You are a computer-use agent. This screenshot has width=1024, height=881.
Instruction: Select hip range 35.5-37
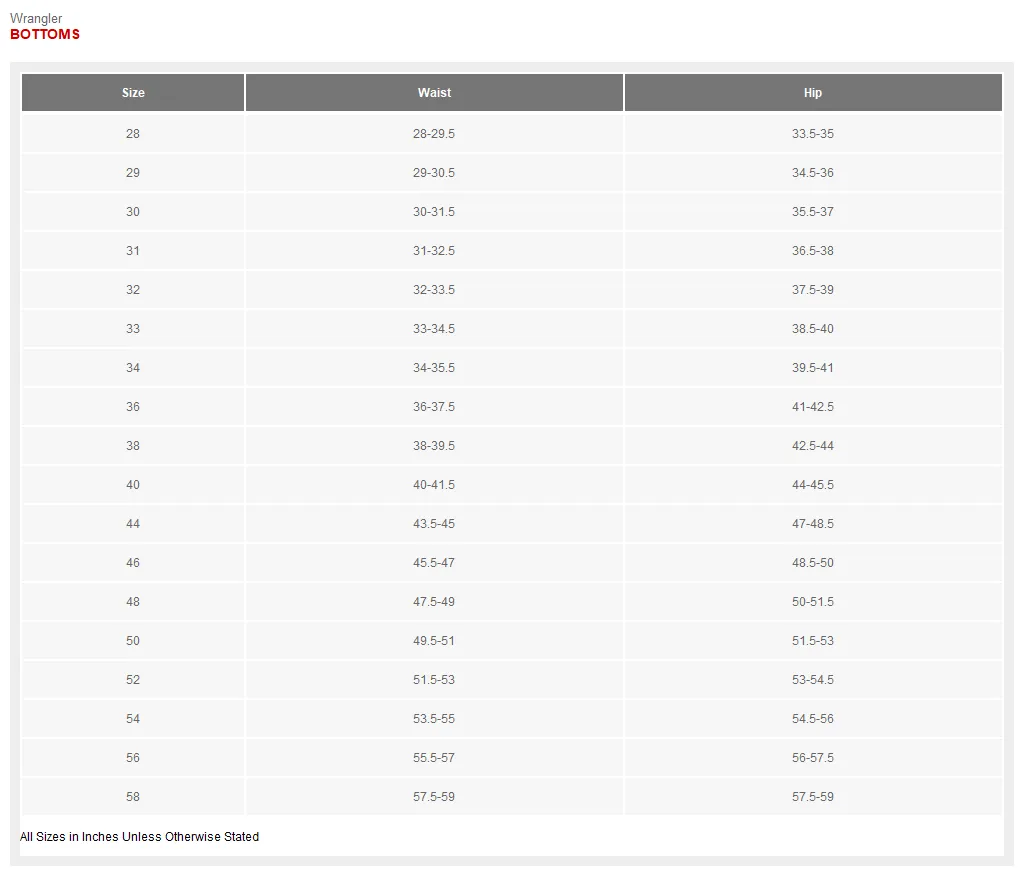[x=813, y=212]
